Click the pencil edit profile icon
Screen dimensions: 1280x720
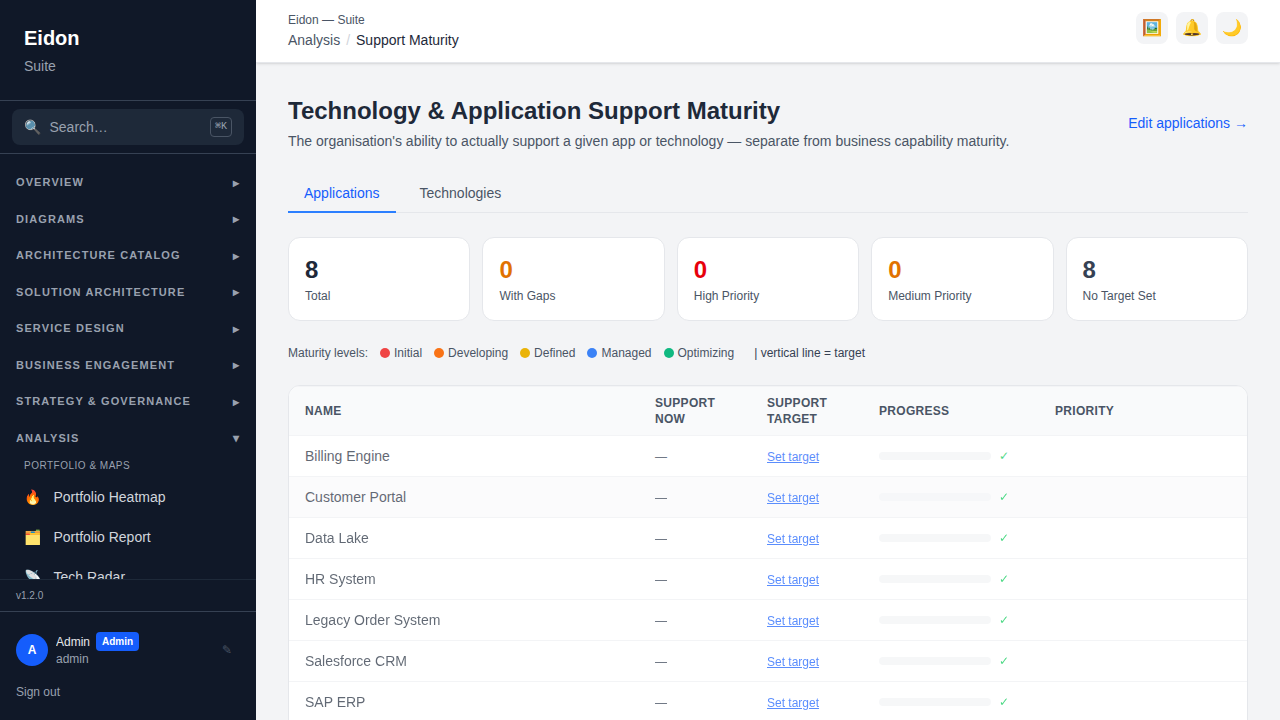click(227, 650)
